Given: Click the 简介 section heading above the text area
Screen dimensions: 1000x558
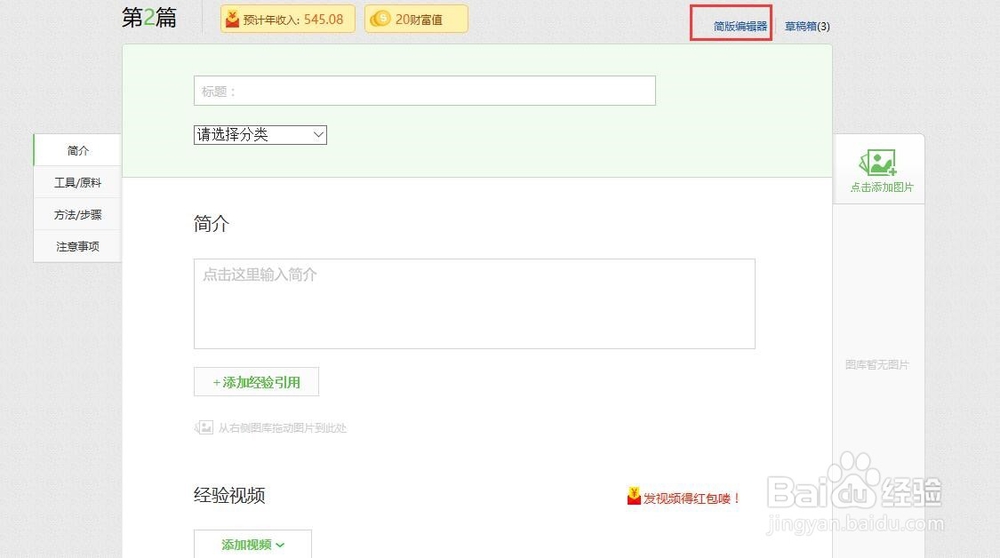Looking at the screenshot, I should click(211, 224).
